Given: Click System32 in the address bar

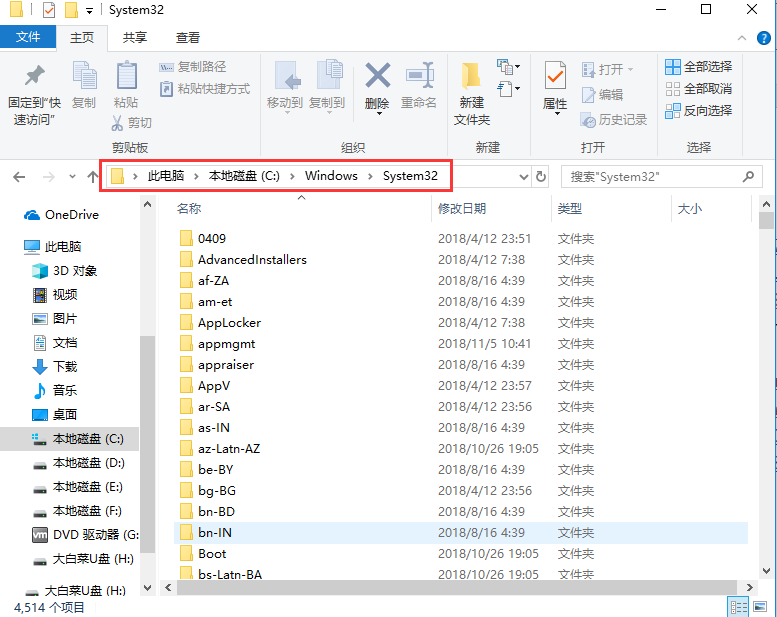Looking at the screenshot, I should [410, 176].
